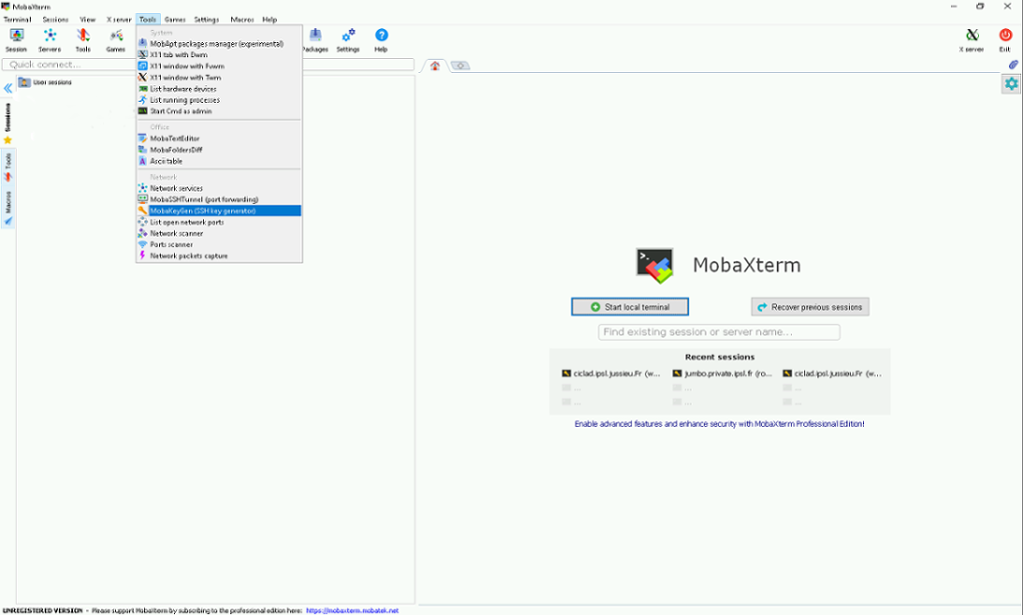Screen dimensions: 1023x615
Task: Open MobaFoldersDiff from the menu
Action: point(219,149)
